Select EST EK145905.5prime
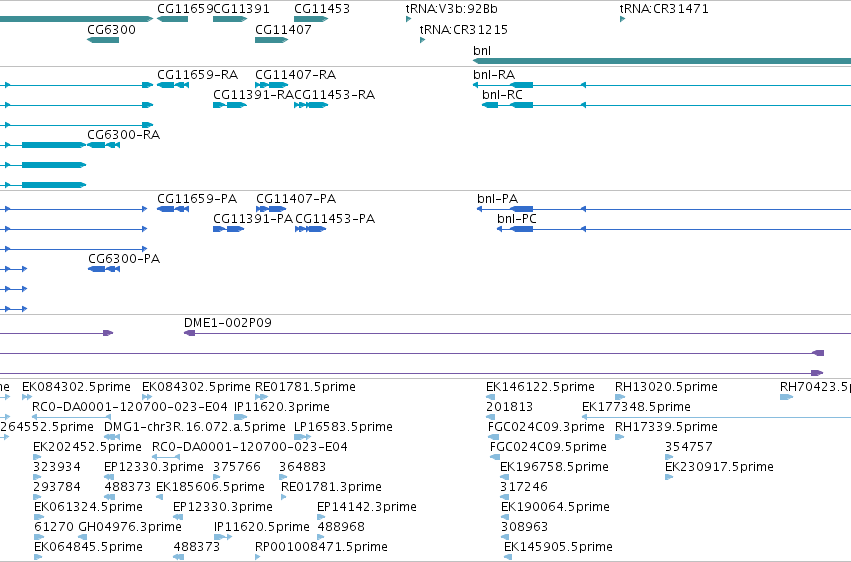851x562 pixels. point(558,547)
